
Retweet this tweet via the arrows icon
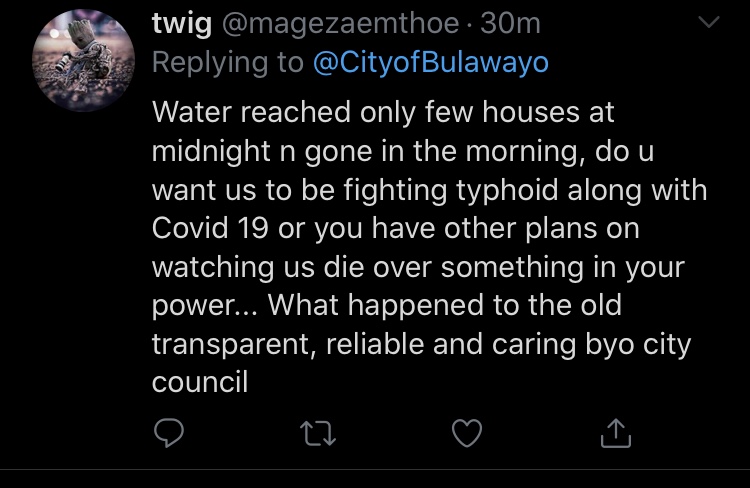coord(316,432)
